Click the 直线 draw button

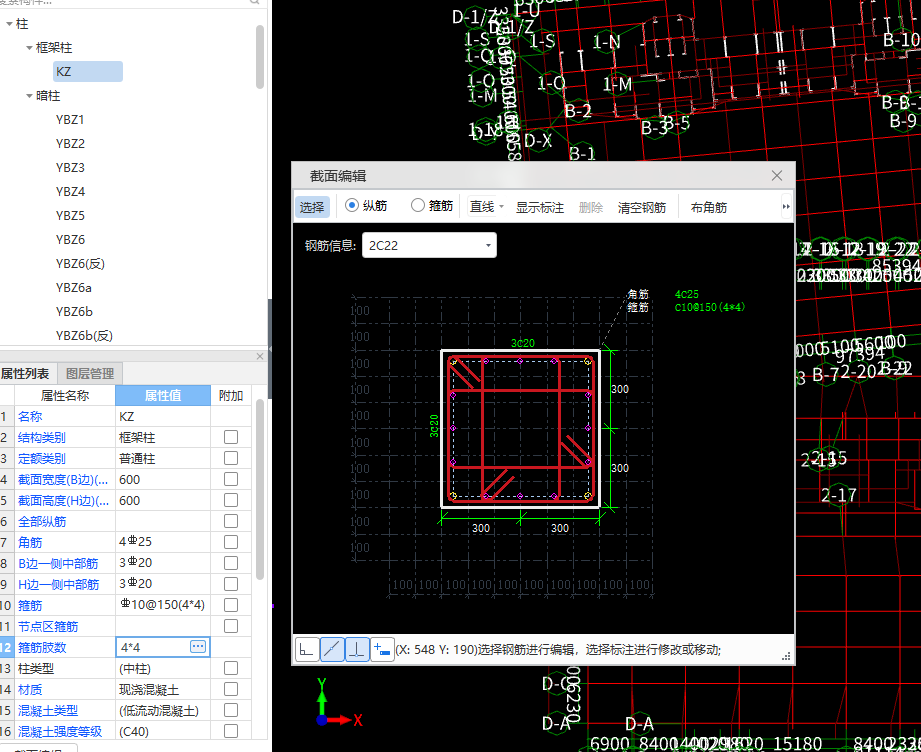tap(482, 207)
